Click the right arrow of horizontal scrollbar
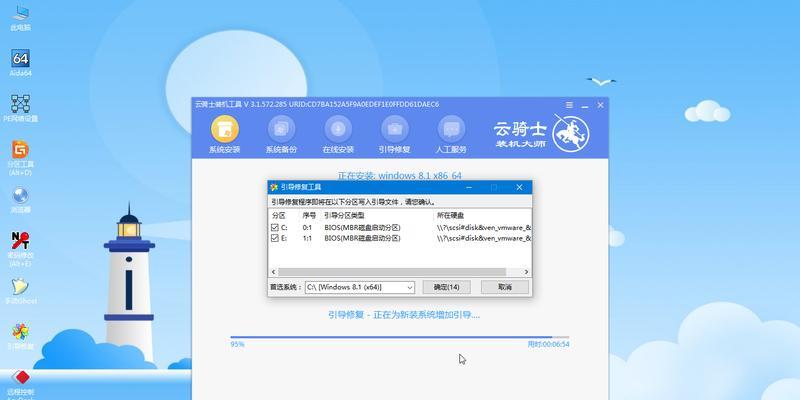The width and height of the screenshot is (800, 400). [x=527, y=272]
